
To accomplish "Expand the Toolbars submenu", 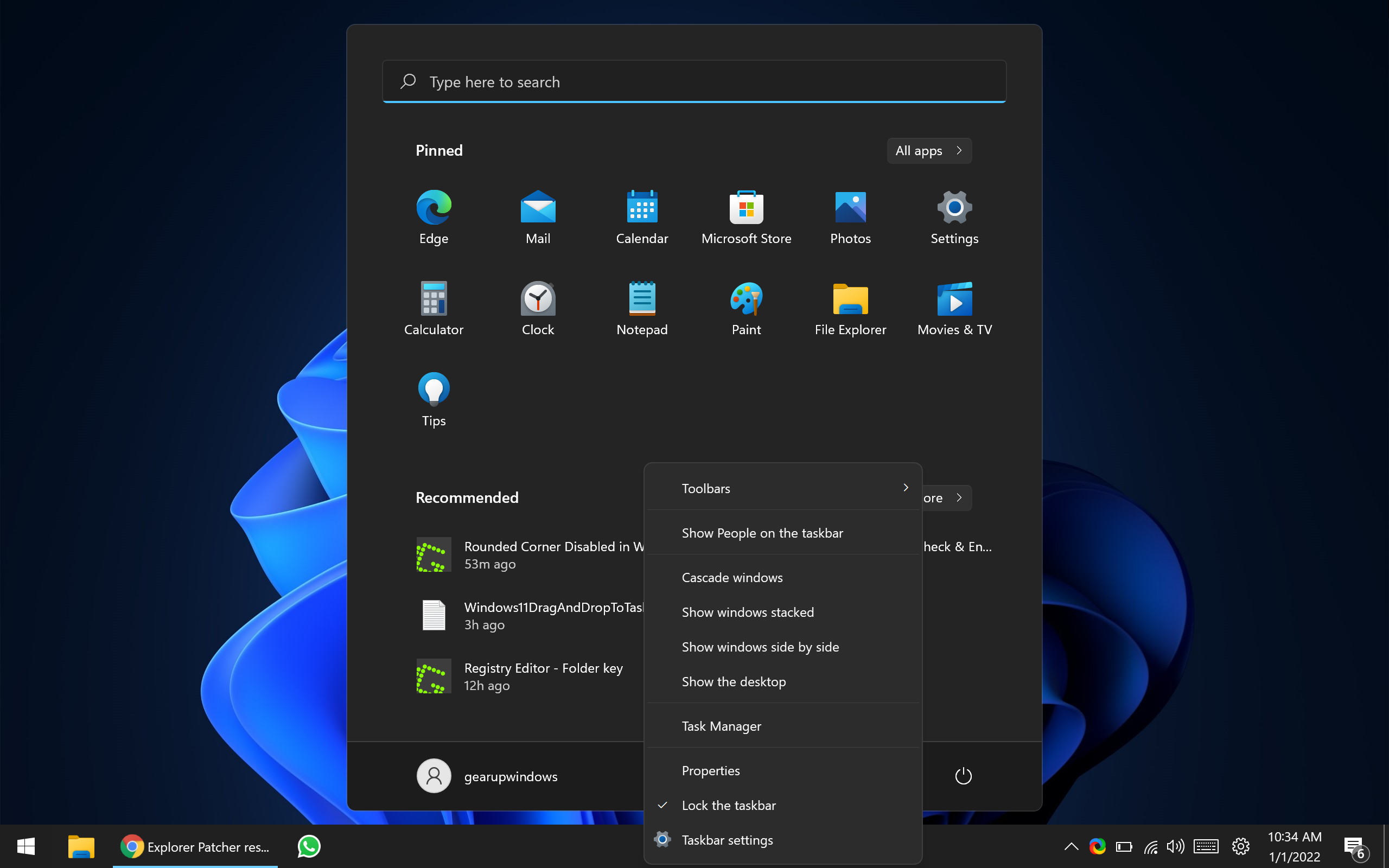I will (x=906, y=488).
